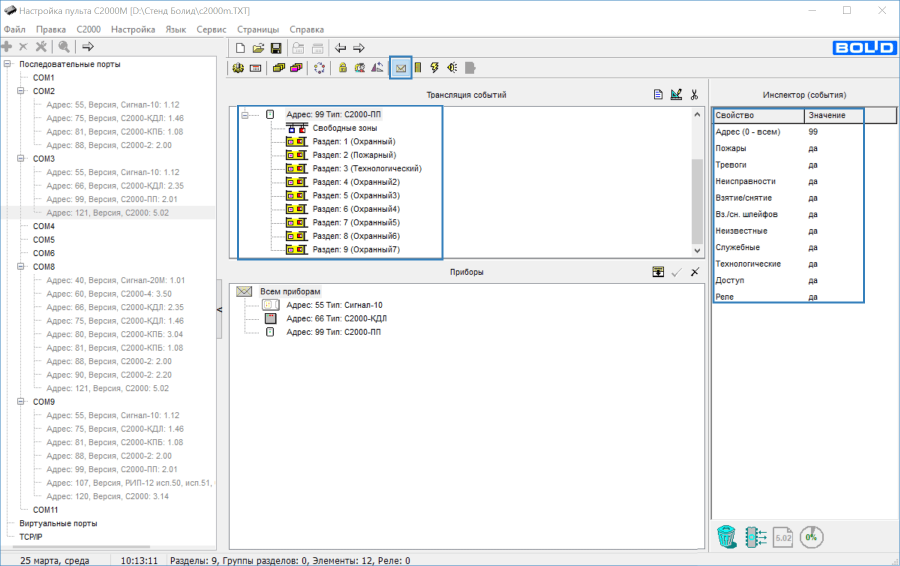Viewport: 900px width, 566px height.
Task: Open the Справка menu
Action: [307, 29]
